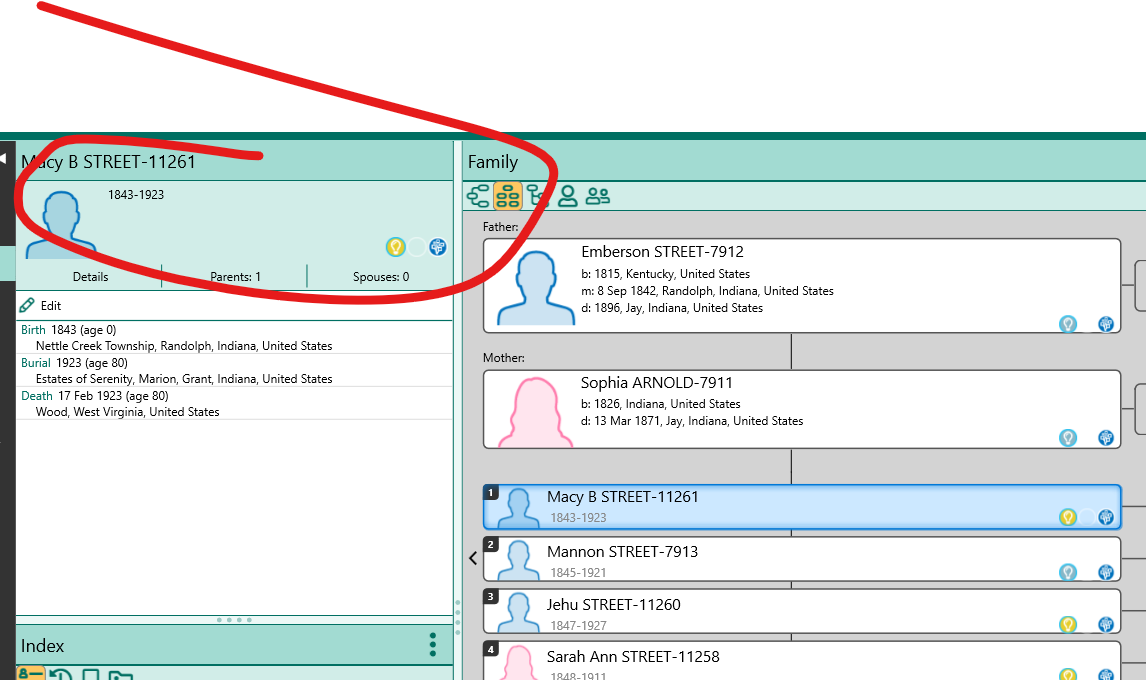Select child row Jehu STREET-11260
1146x680 pixels.
(x=802, y=612)
